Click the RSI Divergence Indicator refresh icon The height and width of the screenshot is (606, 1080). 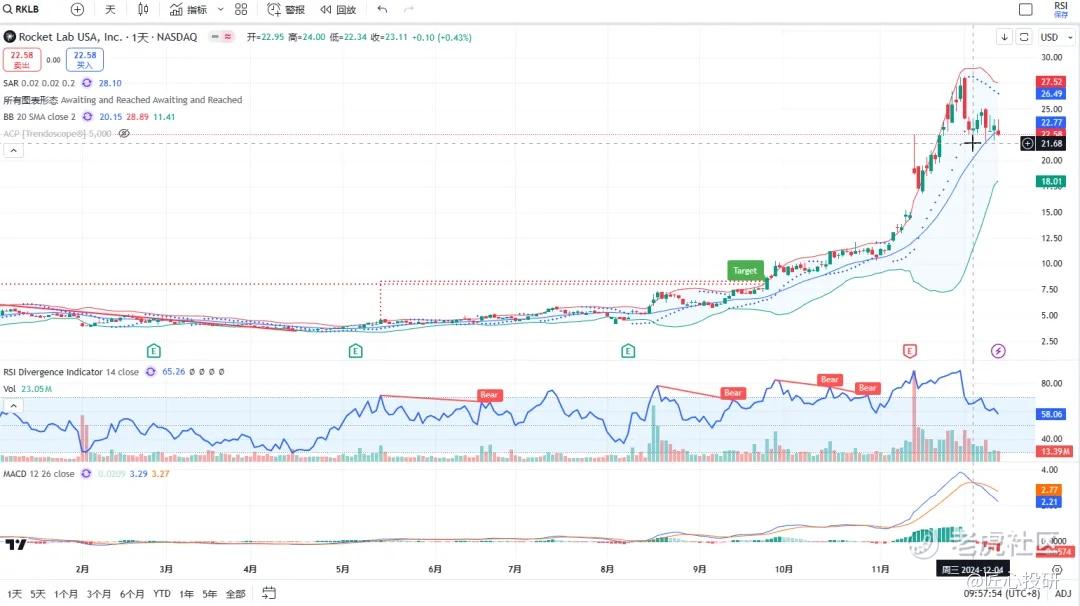[x=151, y=372]
